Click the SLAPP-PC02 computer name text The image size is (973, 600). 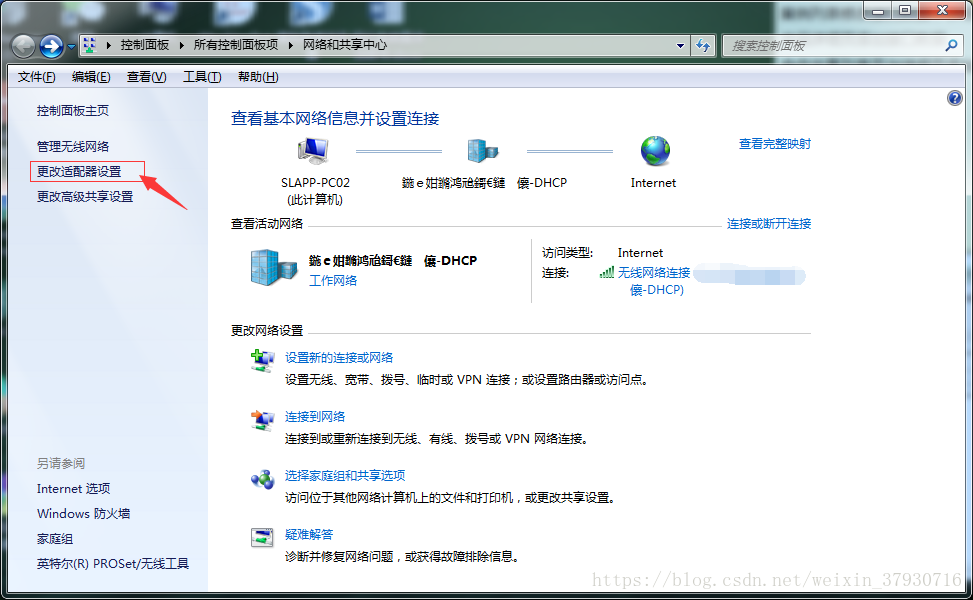(315, 182)
